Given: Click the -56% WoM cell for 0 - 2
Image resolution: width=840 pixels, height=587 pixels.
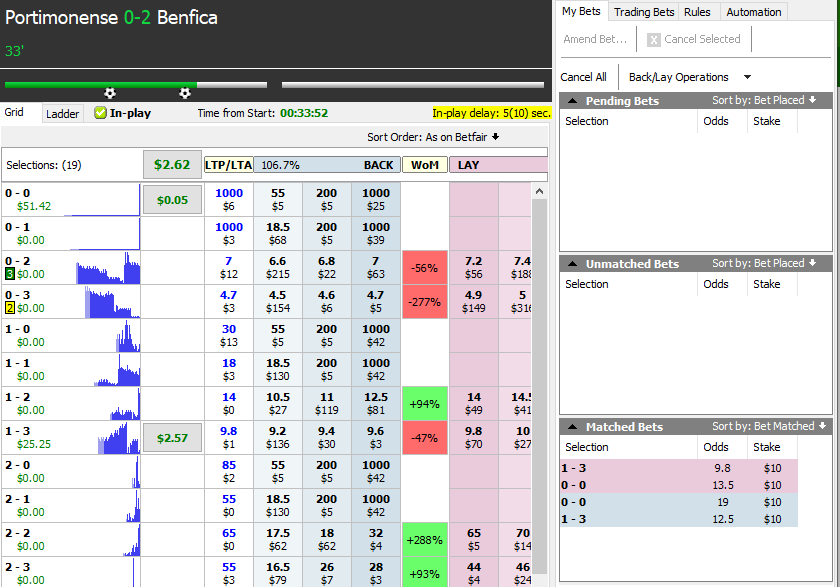Looking at the screenshot, I should pos(425,268).
